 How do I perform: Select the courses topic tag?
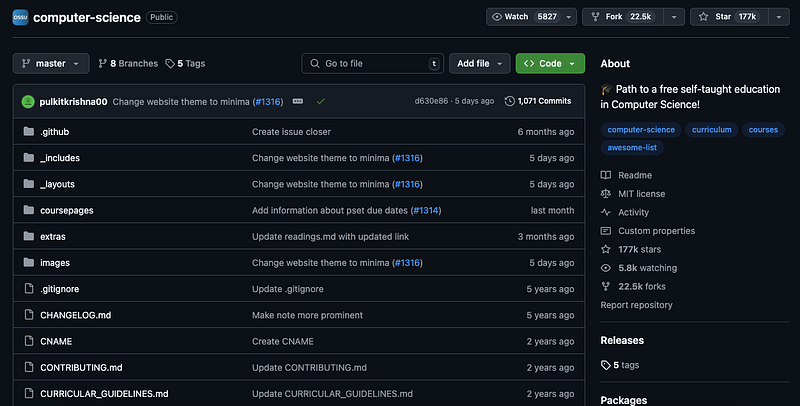[763, 130]
